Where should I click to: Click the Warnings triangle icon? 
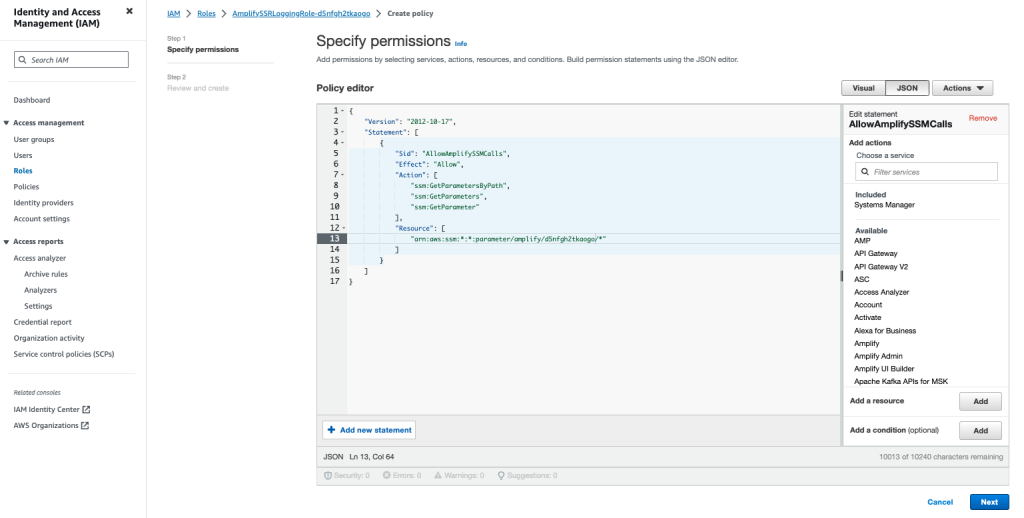point(438,476)
